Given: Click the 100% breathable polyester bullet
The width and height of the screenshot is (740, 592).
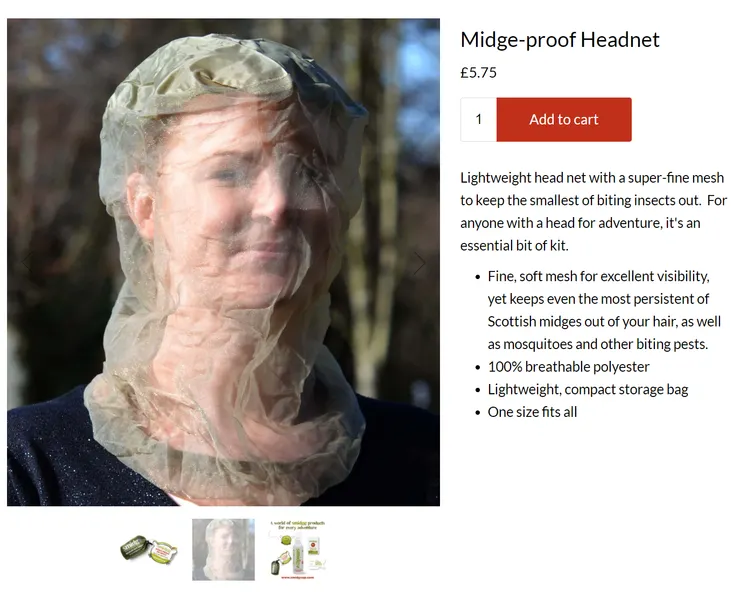Looking at the screenshot, I should coord(569,367).
